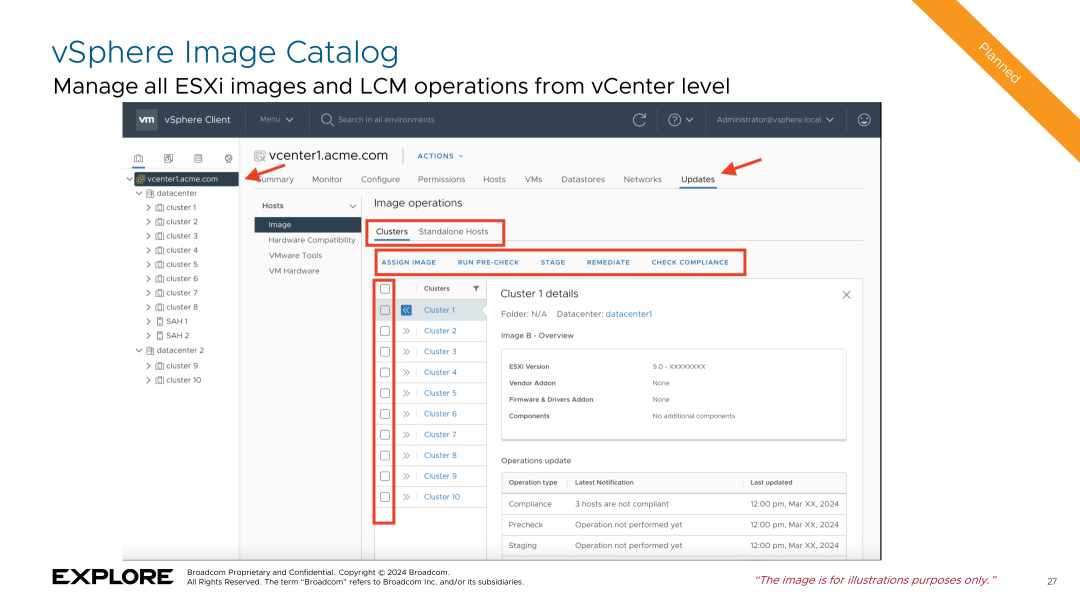Select Hardware Compatibility in sidebar
This screenshot has height=608, width=1080.
point(312,240)
